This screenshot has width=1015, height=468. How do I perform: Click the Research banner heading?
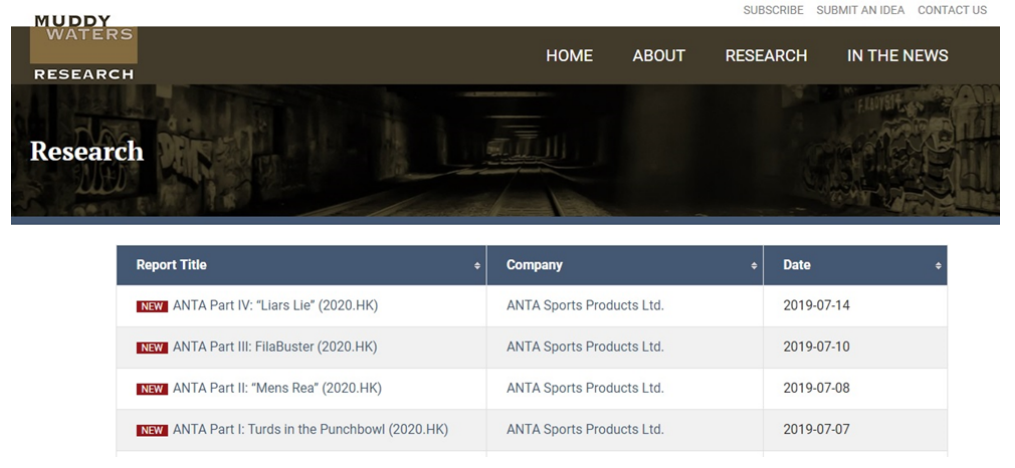87,151
